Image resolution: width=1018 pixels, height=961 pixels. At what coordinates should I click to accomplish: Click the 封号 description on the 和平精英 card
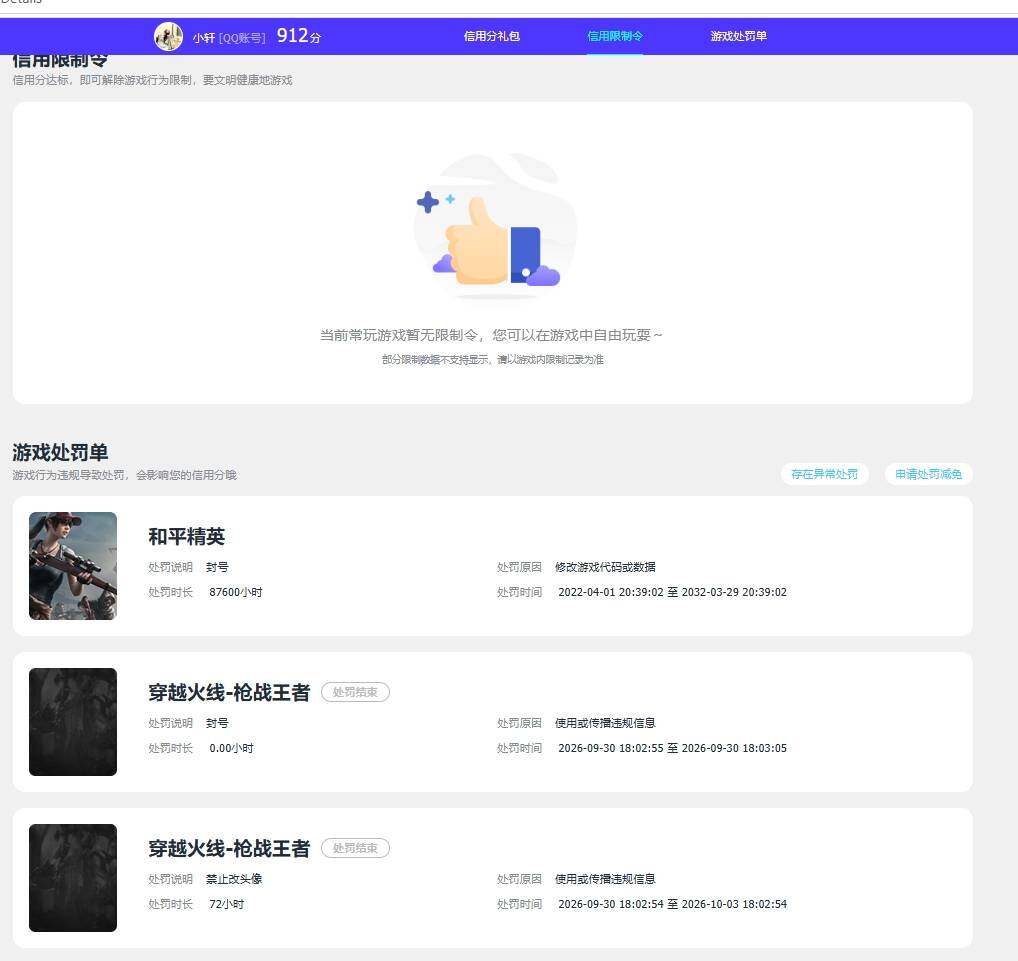coord(217,567)
